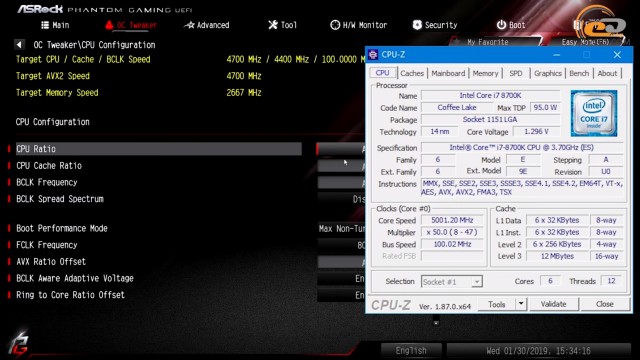Open the CPU Cache Ratio value field
The image size is (640, 360).
[341, 166]
